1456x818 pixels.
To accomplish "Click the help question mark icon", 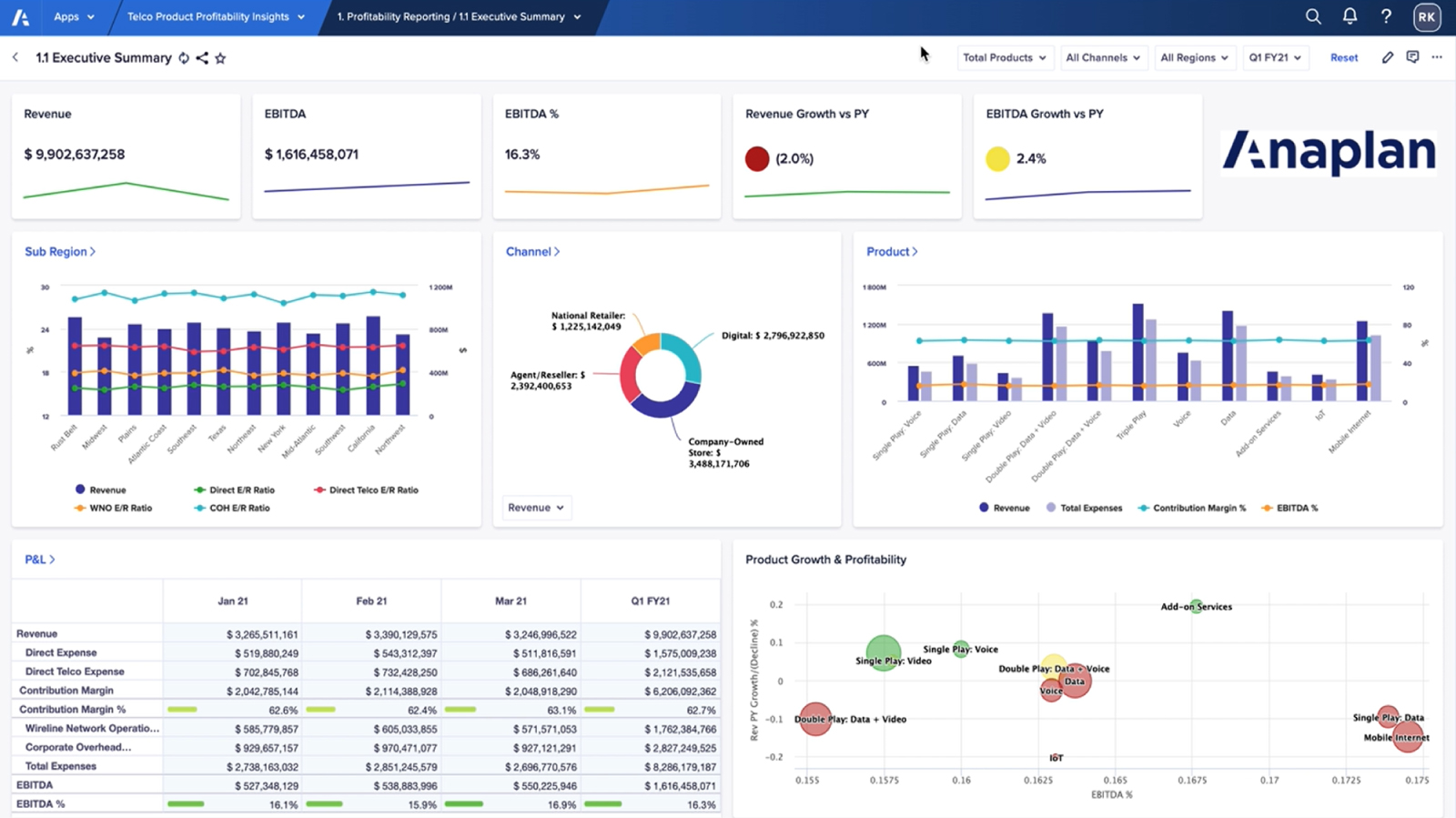I will tap(1386, 16).
